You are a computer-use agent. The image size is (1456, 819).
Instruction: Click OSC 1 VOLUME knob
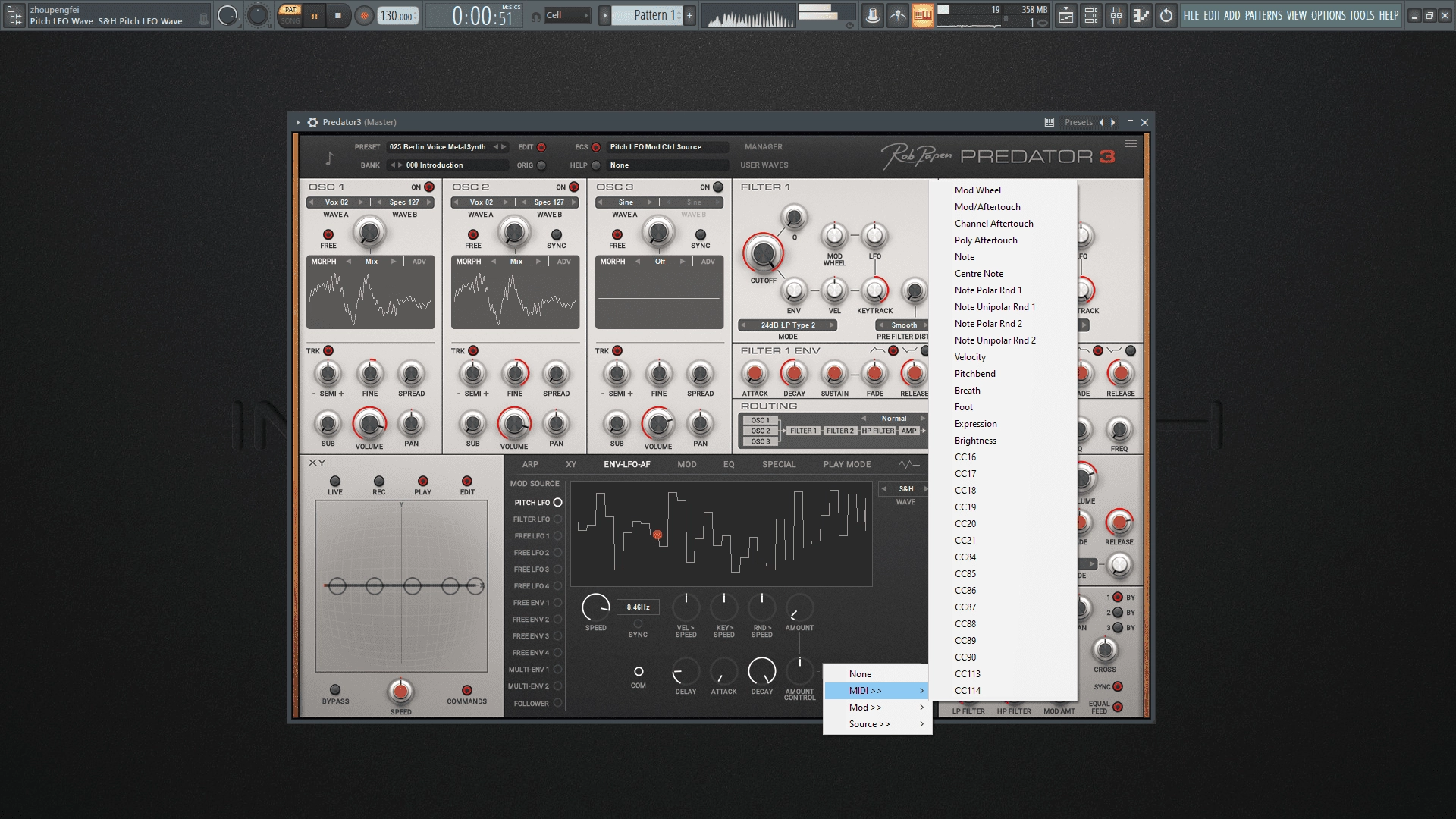point(369,424)
